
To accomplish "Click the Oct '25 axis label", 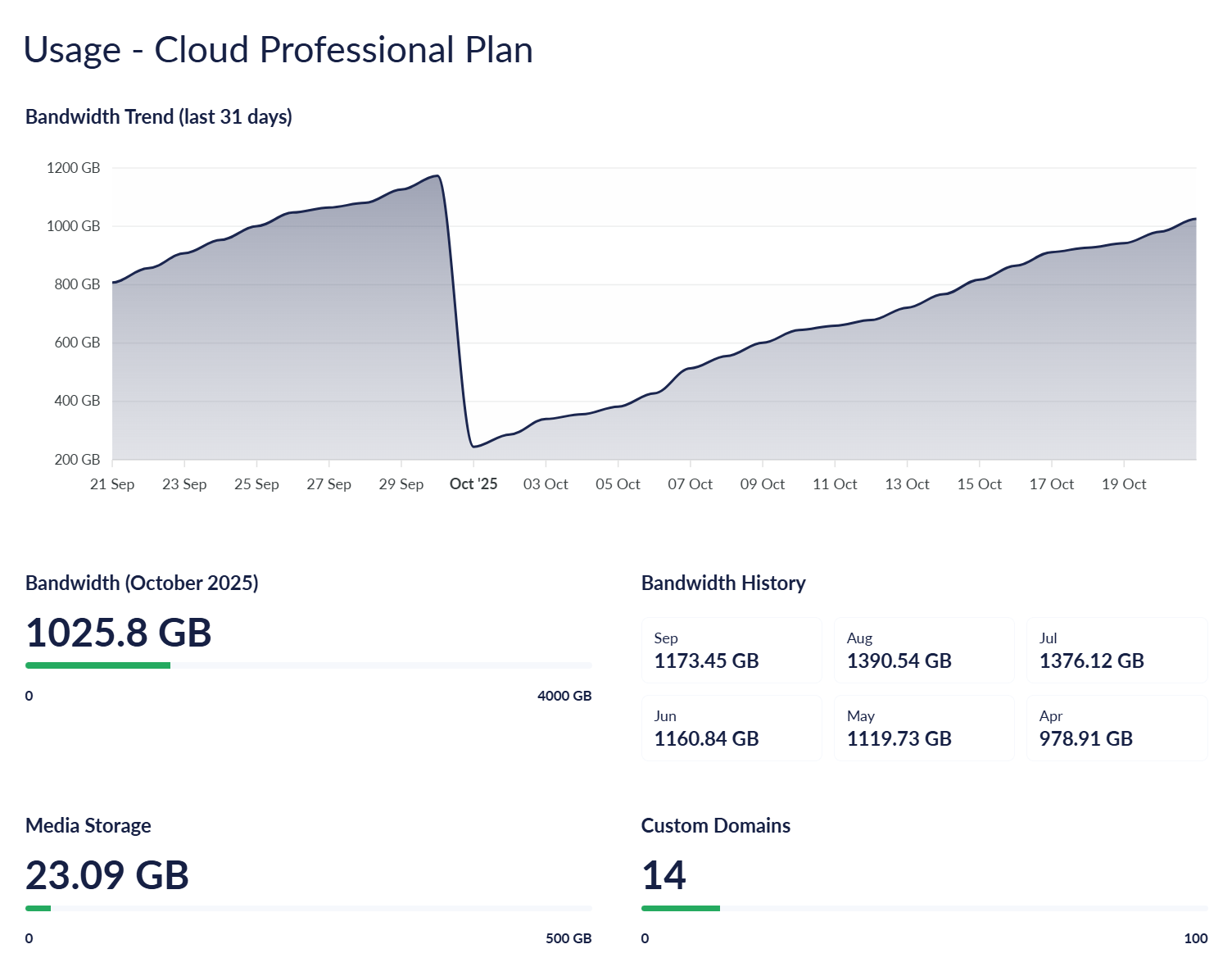I will coord(473,484).
